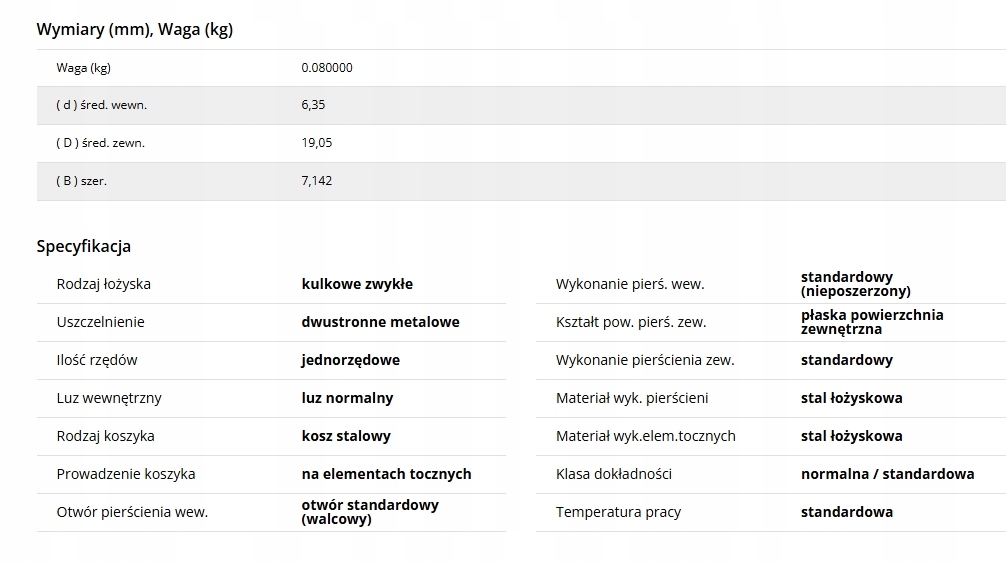Select the jednorzędowe row count value
Screen dimensions: 1008x562
[351, 360]
